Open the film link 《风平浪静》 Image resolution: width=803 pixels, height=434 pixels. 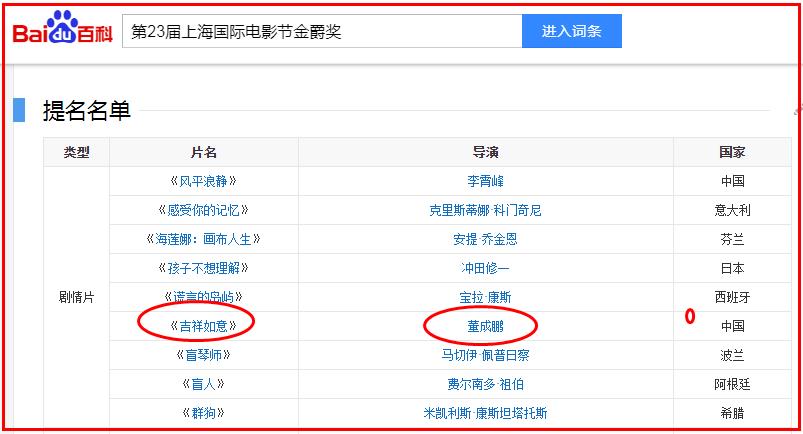pyautogui.click(x=203, y=181)
